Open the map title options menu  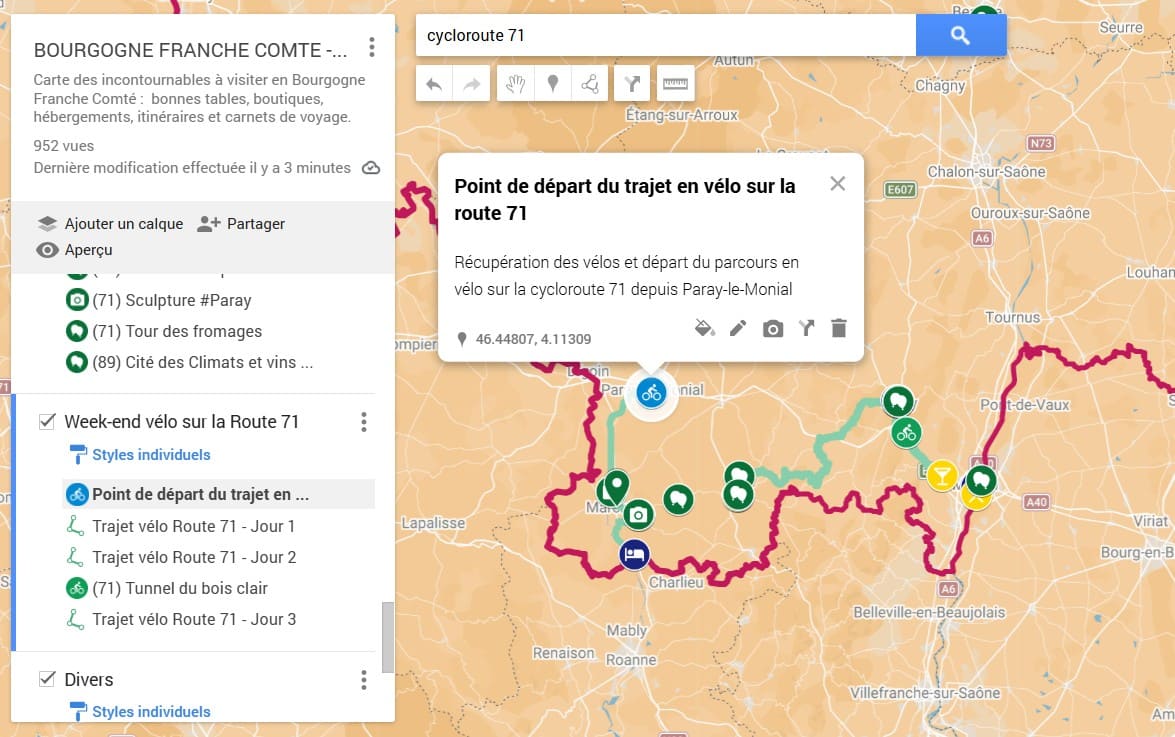(371, 47)
